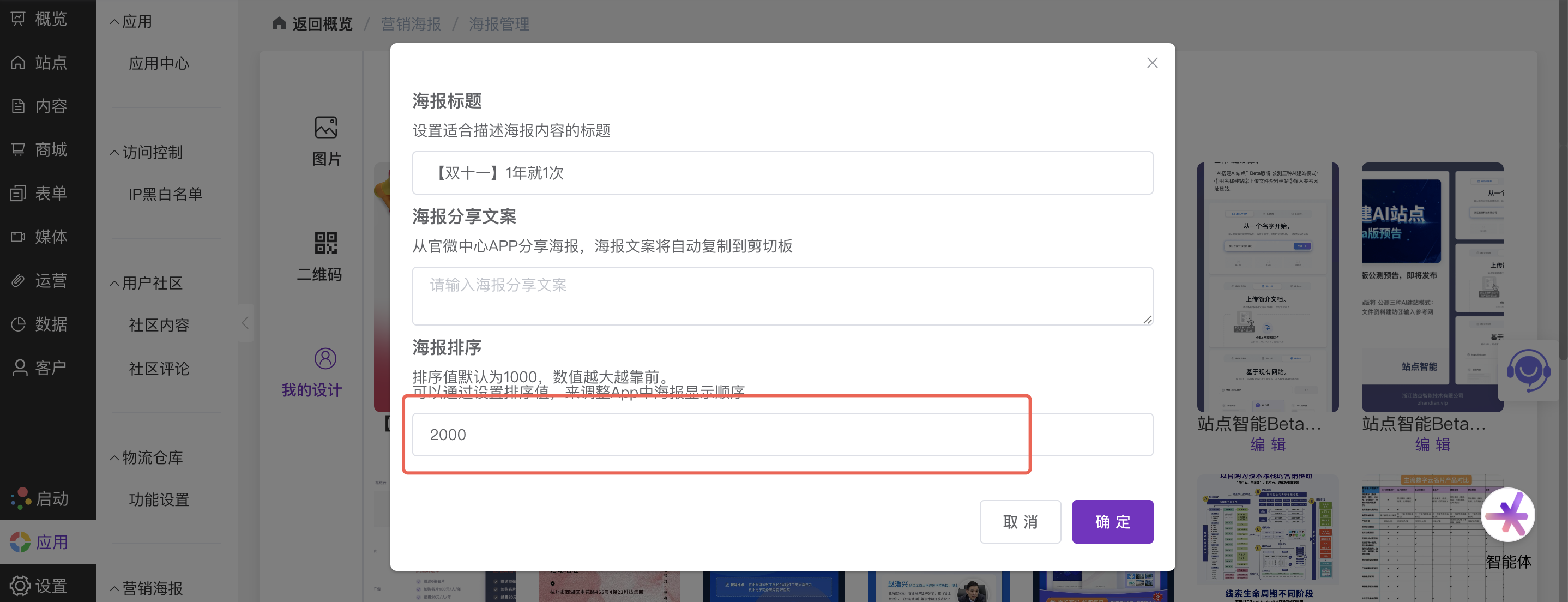Open the headset customer service icon
Viewport: 1568px width, 602px height.
point(1528,370)
